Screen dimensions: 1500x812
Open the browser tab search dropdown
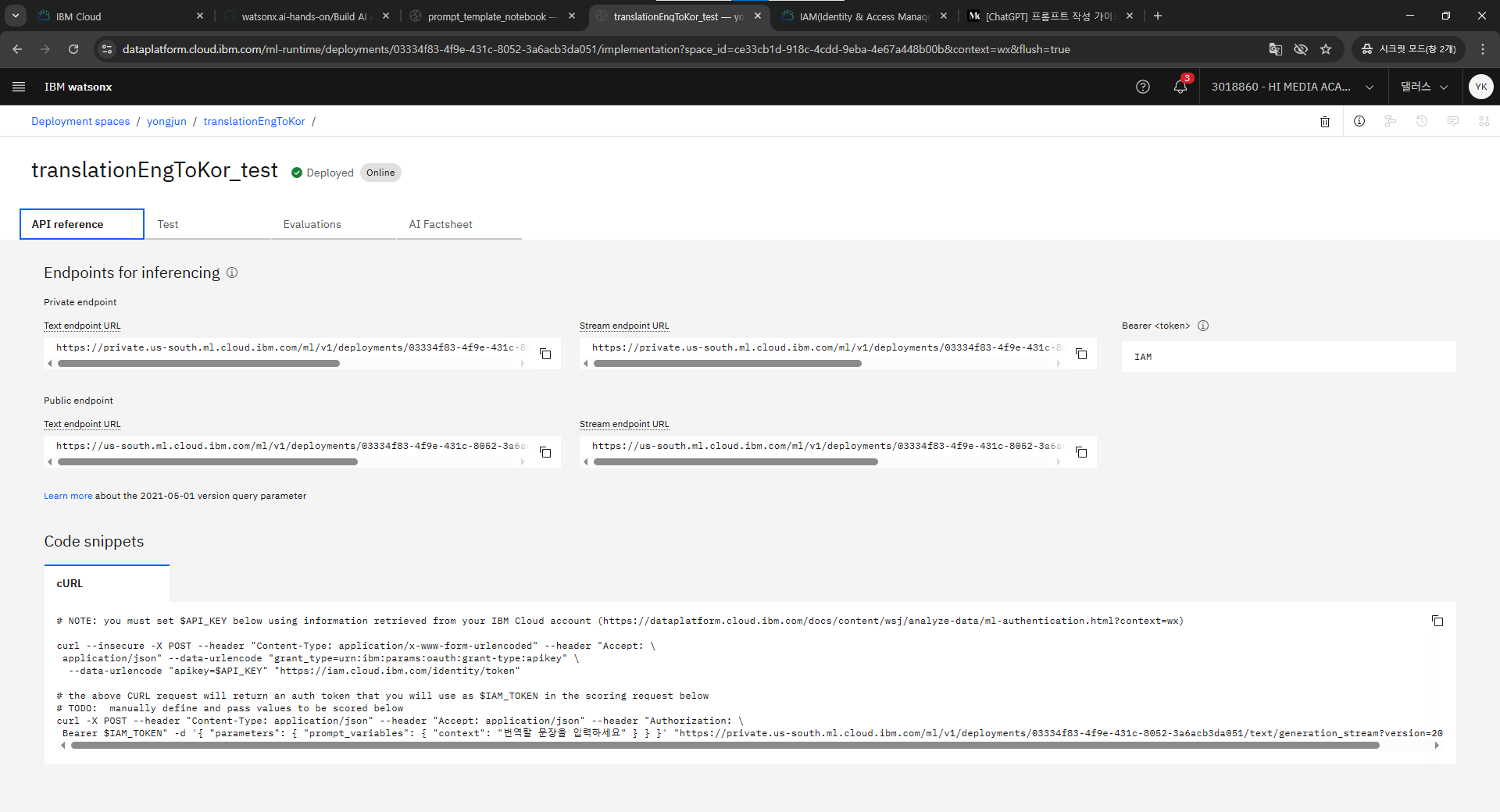coord(16,16)
